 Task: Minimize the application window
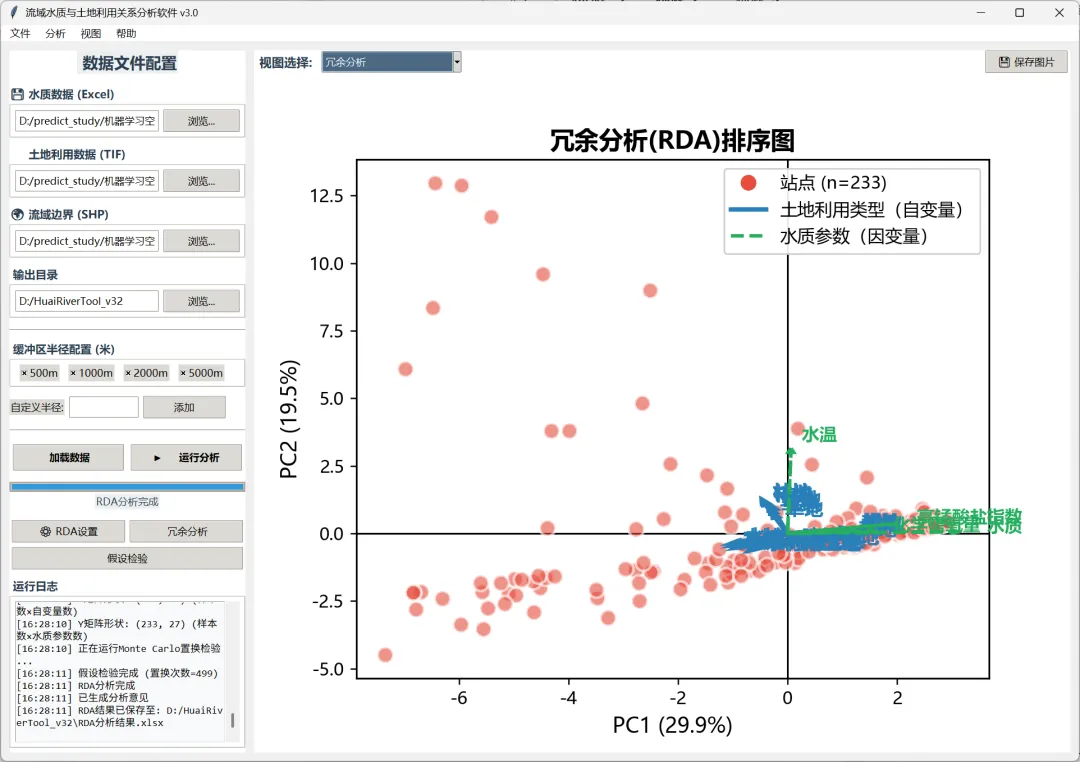(x=981, y=12)
